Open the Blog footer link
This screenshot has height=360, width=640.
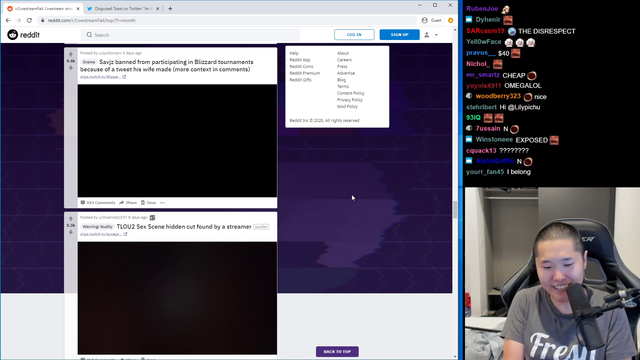tap(341, 80)
